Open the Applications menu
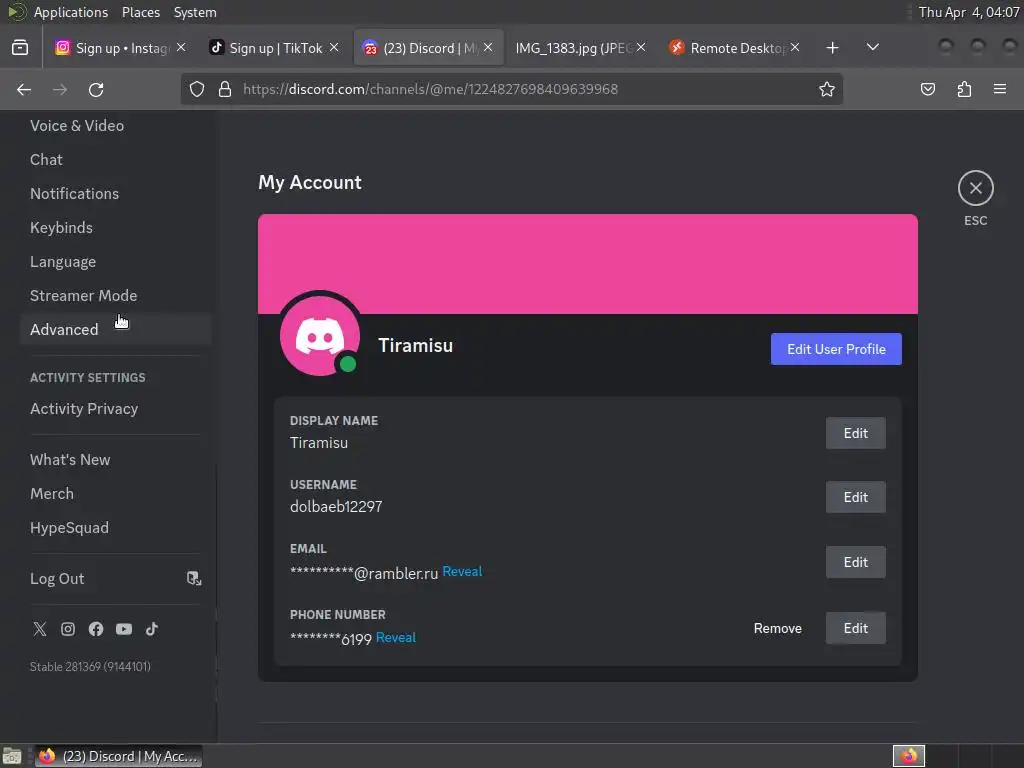This screenshot has width=1024, height=768. [71, 12]
